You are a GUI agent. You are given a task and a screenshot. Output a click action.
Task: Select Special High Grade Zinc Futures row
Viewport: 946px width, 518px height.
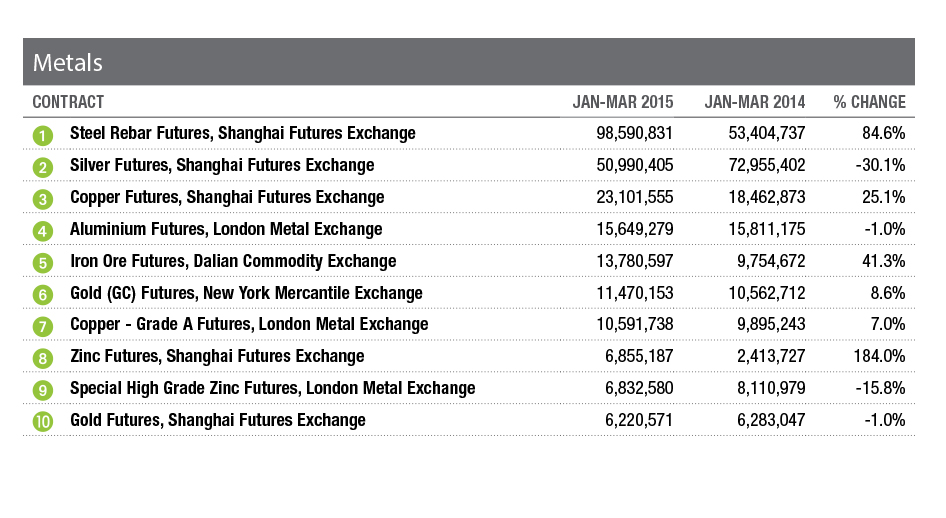click(272, 388)
